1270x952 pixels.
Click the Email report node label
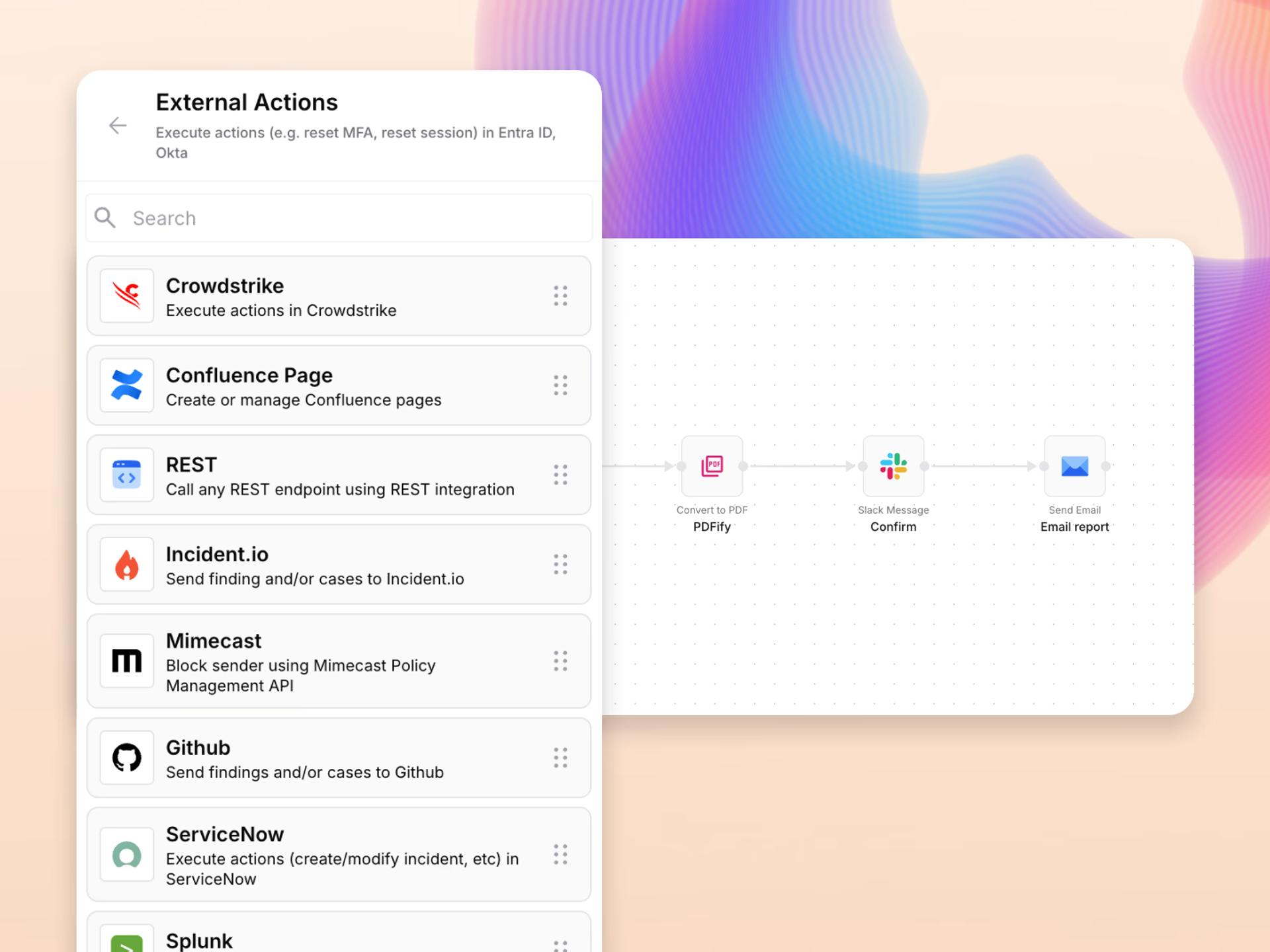(1074, 527)
